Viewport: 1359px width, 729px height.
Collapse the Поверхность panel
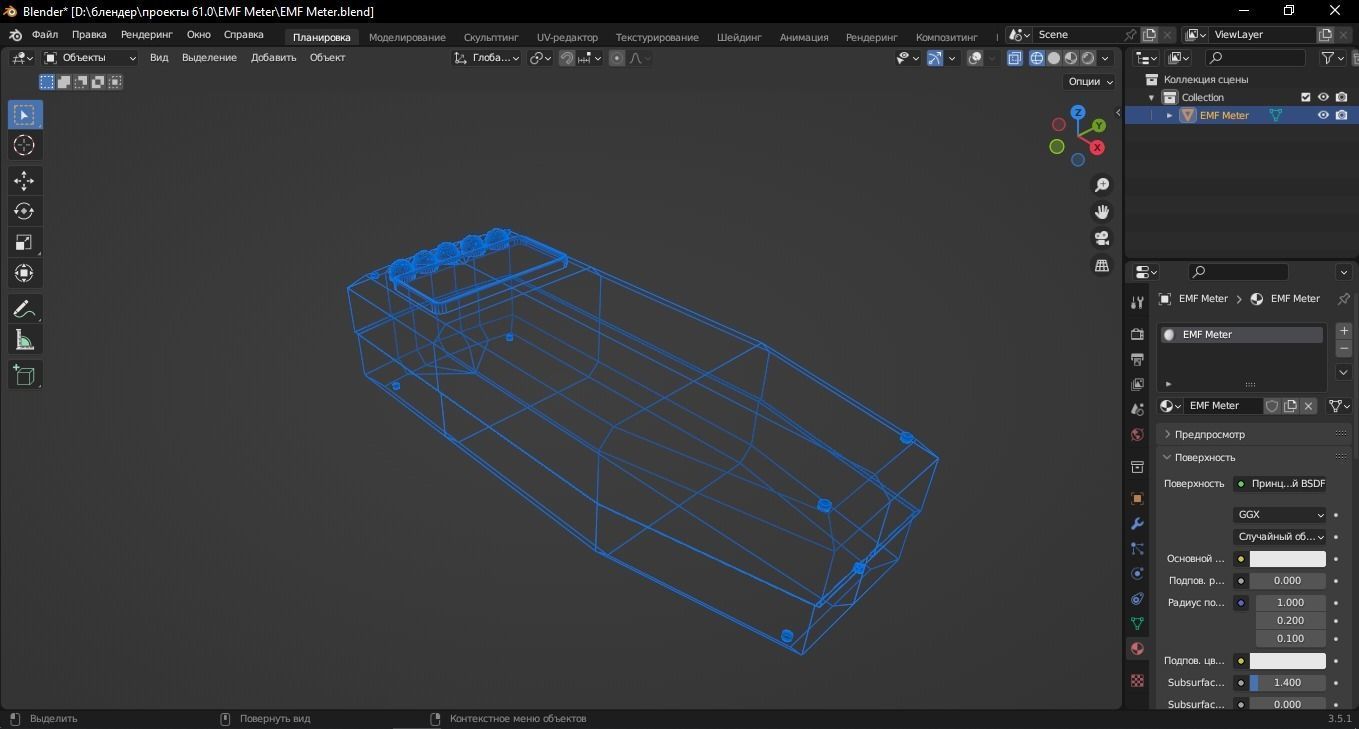[x=1254, y=457]
